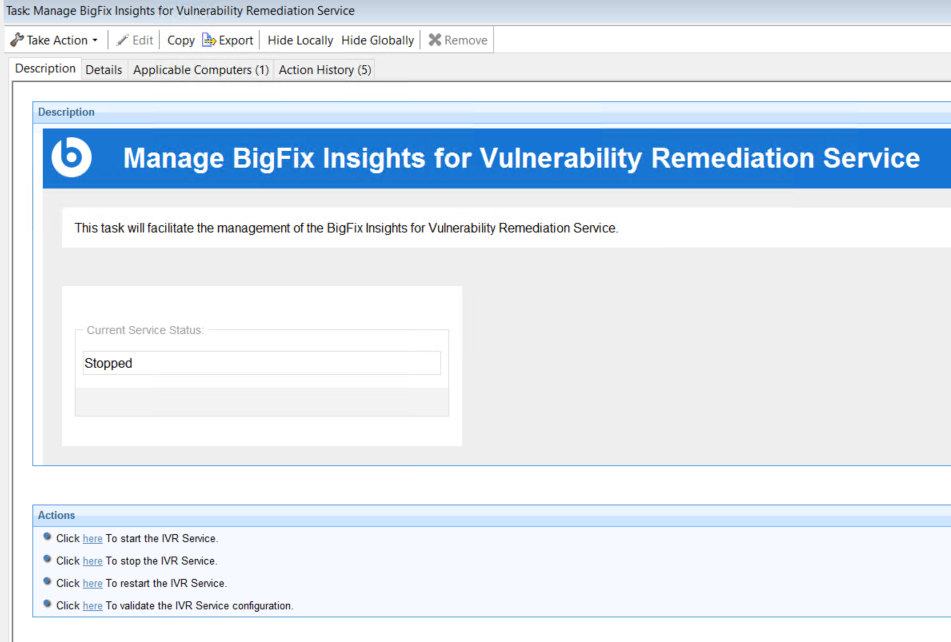
Task: Switch to the Details tab
Action: pos(104,70)
